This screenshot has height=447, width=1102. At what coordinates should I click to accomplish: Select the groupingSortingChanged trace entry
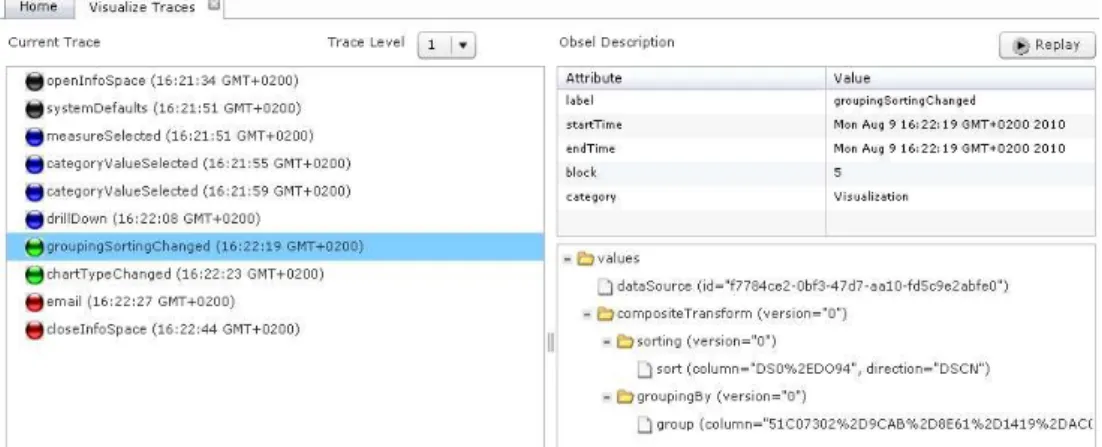click(x=274, y=247)
